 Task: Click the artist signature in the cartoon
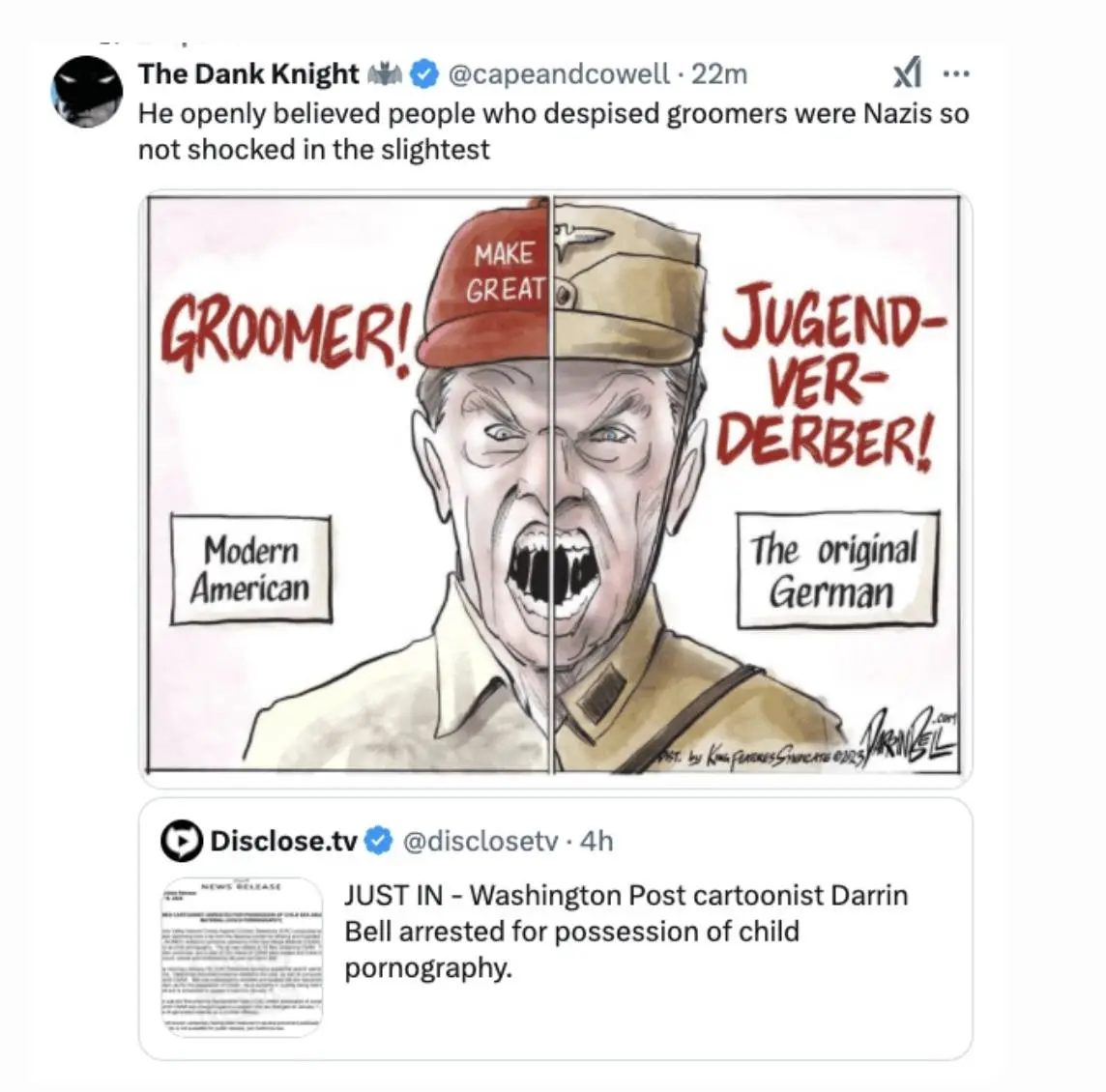point(910,740)
